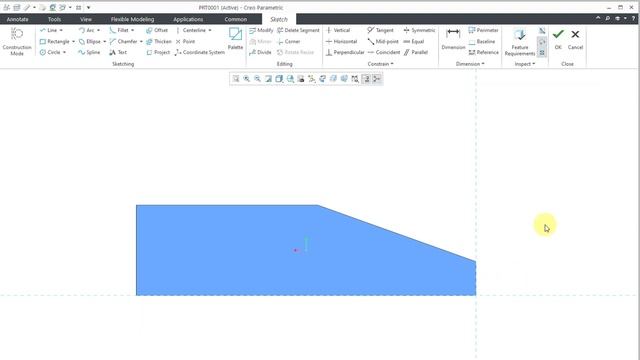Cancel the sketch

[x=575, y=39]
